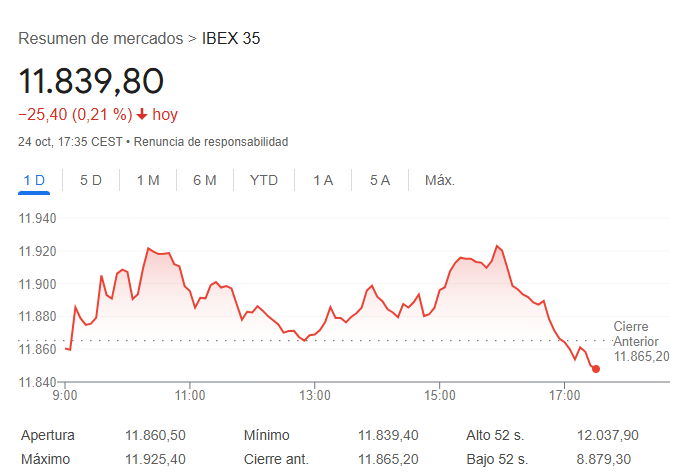Viewport: 691px width, 476px height.
Task: Click the Alto 52 s. value 12.037,90
Action: pyautogui.click(x=608, y=435)
